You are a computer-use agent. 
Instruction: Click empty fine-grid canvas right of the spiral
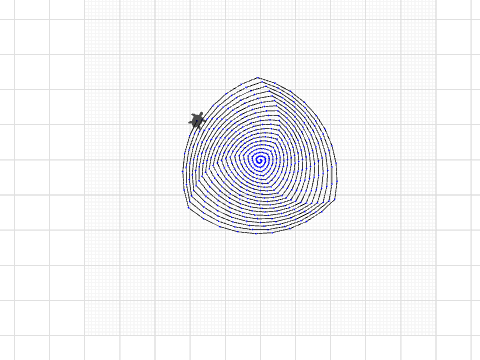click(x=387, y=160)
